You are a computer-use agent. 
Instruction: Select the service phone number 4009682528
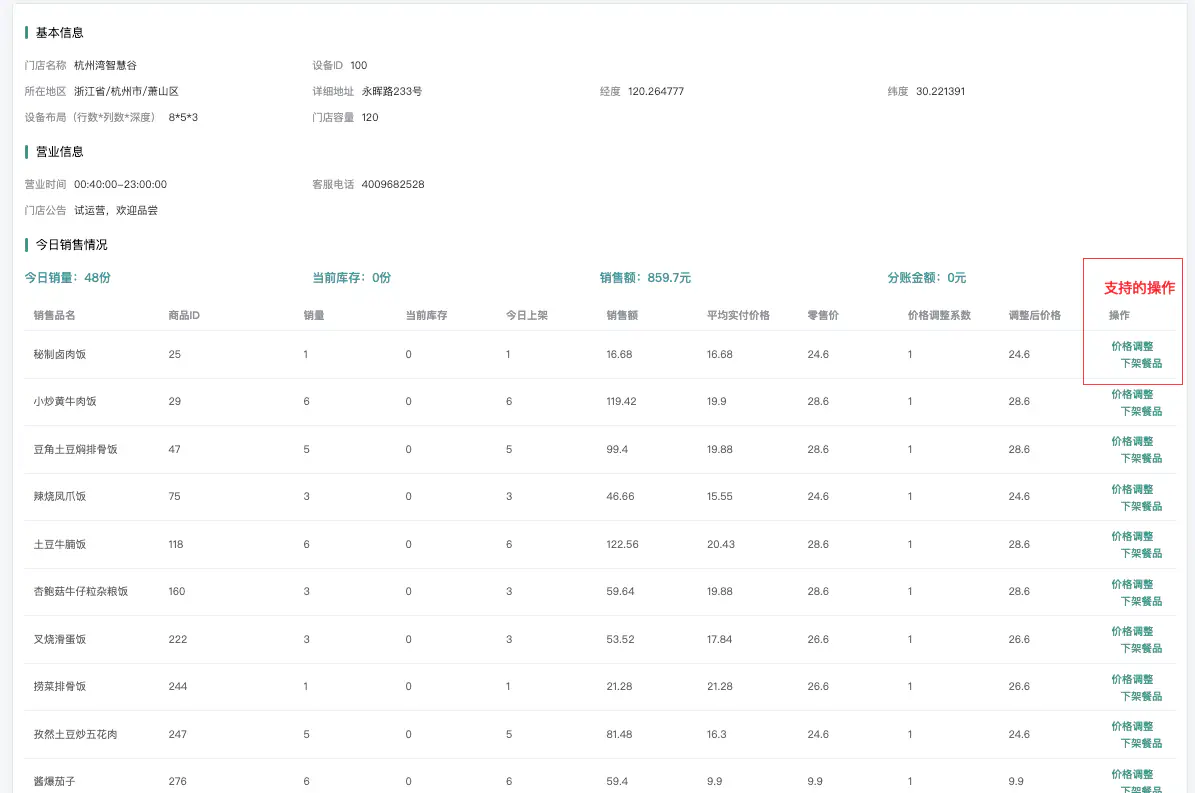click(x=393, y=184)
